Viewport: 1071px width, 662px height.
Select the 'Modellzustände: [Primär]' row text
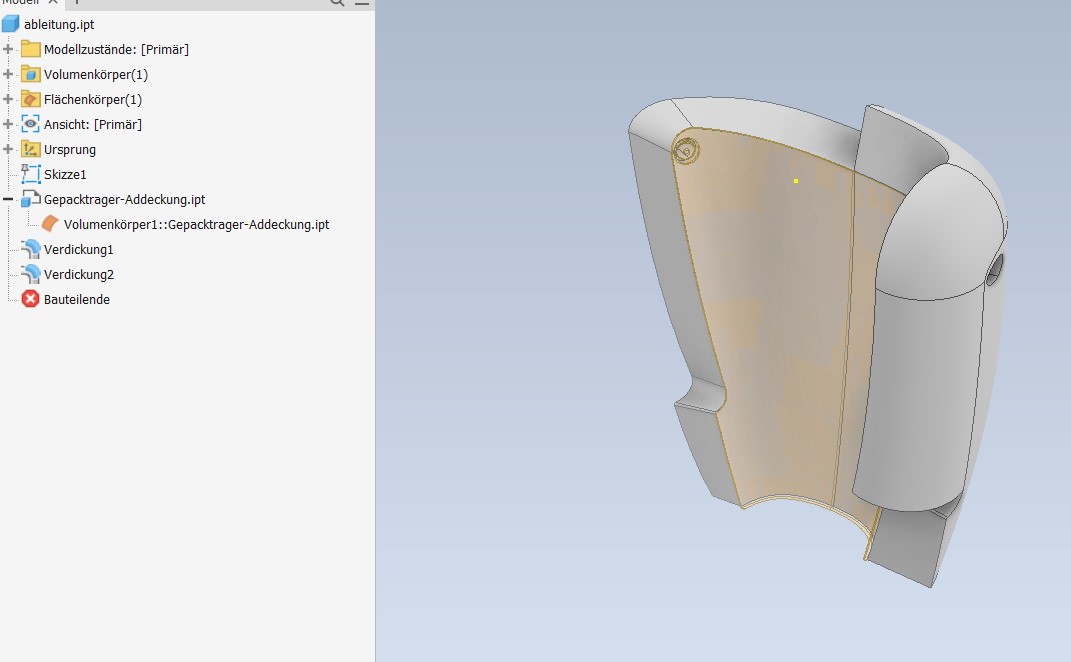point(116,49)
